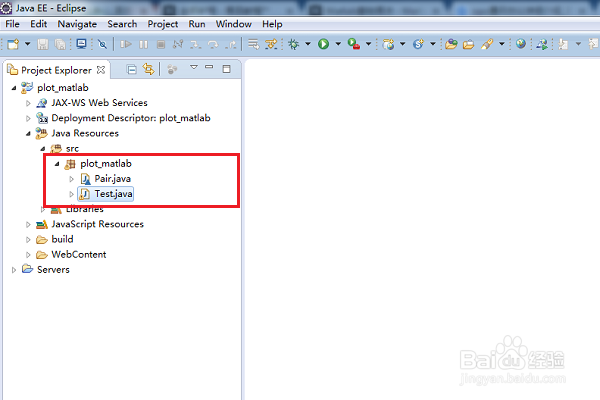Toggle Use Step Filters icon

[271, 44]
